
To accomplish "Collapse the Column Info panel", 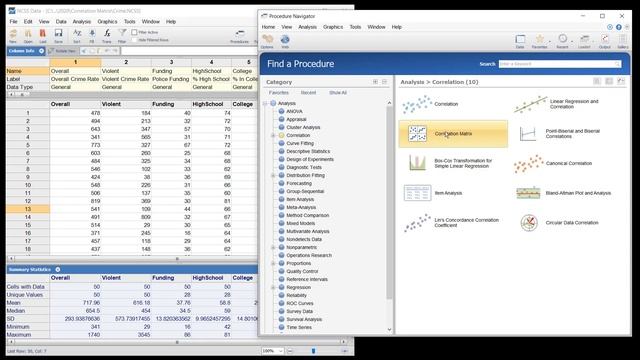I will click(x=41, y=51).
